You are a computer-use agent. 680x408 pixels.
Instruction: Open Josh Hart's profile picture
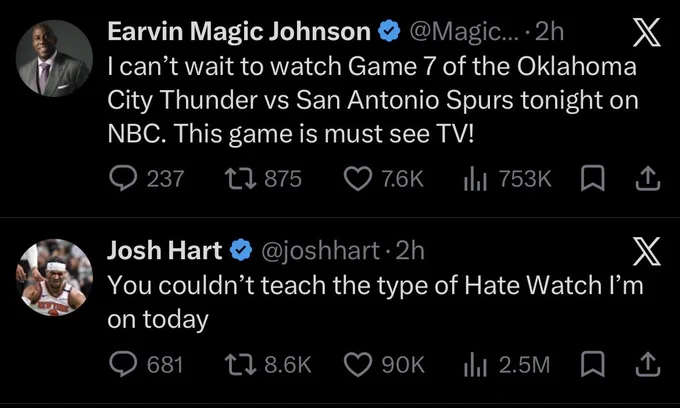point(54,277)
